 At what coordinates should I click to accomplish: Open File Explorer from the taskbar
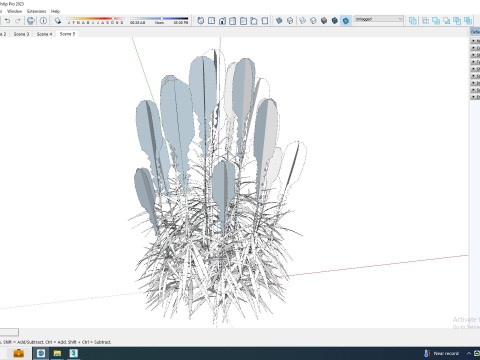tap(57, 353)
